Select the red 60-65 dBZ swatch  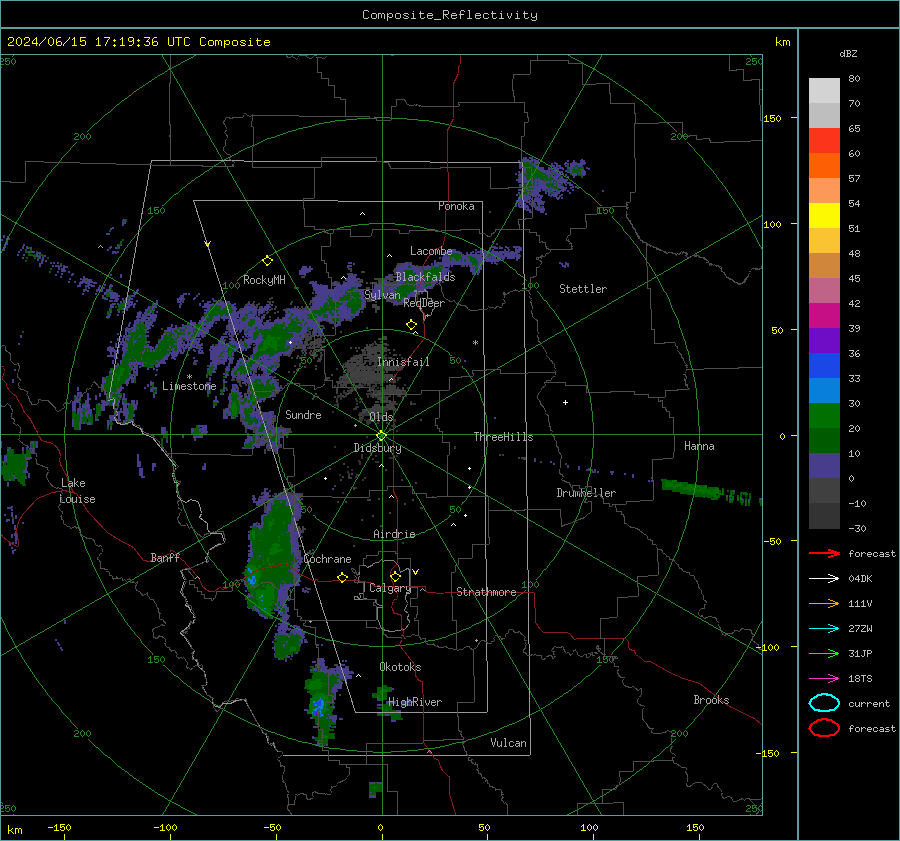[x=824, y=141]
